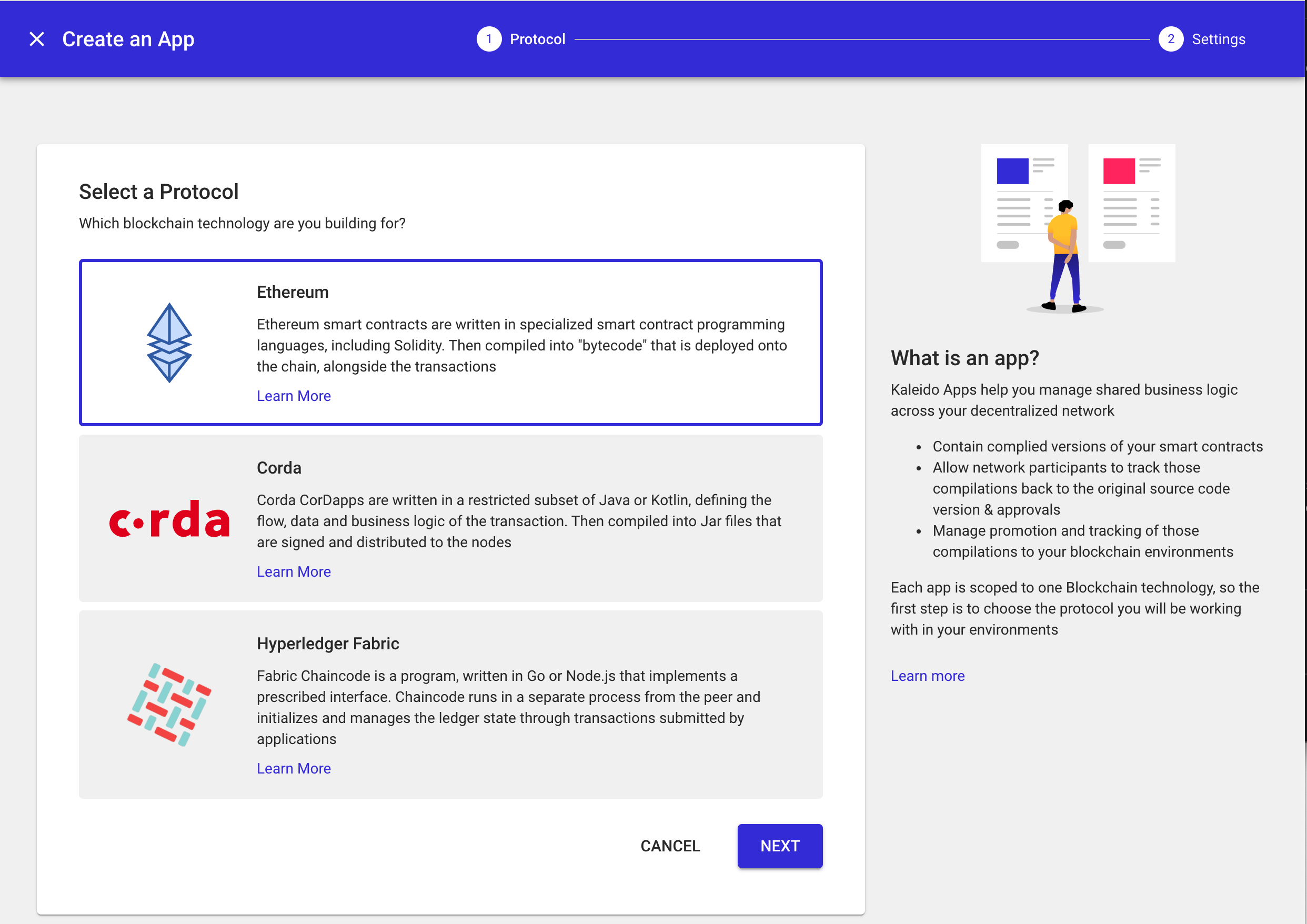The image size is (1307, 924).
Task: Open Learn More link under Ethereum
Action: point(294,396)
